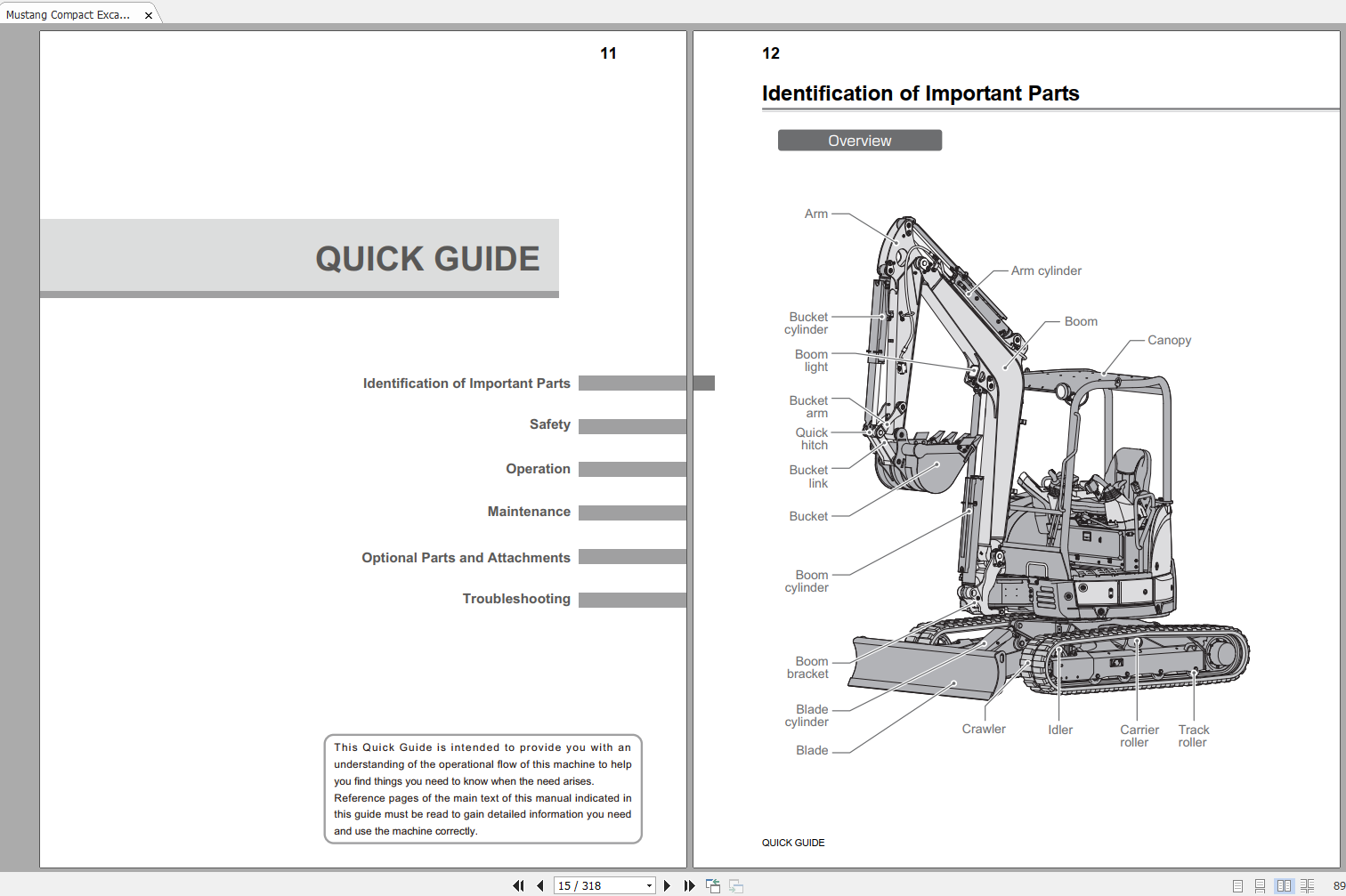Select the Mustang Compact Excavator document tab
Screen dimensions: 1346x896
[69, 15]
